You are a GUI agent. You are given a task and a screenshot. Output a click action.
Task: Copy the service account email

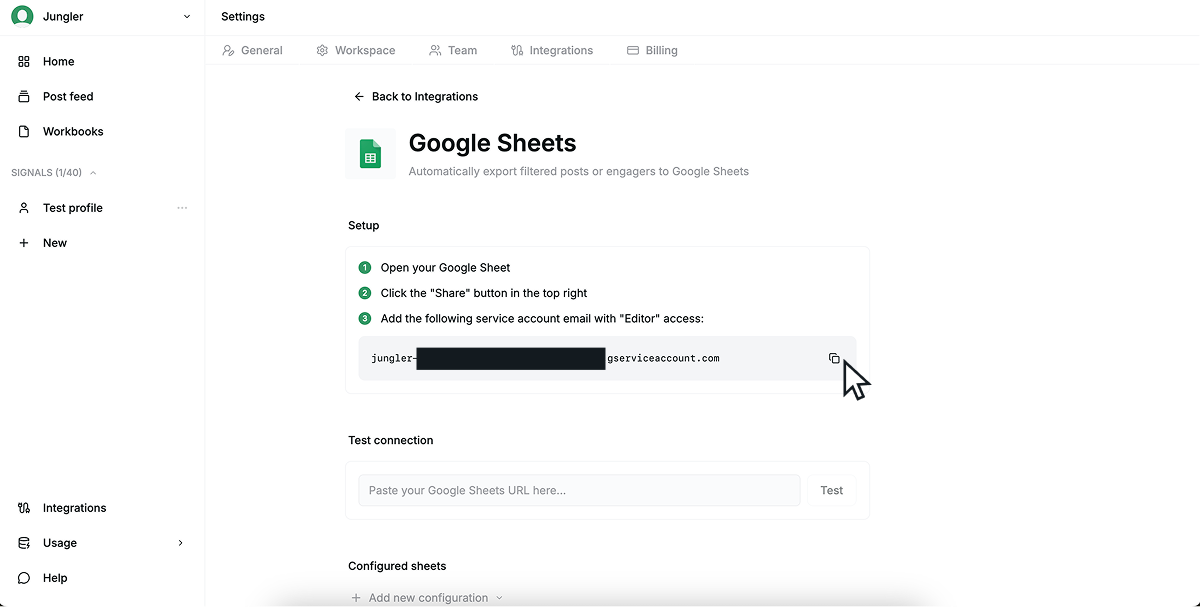pos(834,358)
